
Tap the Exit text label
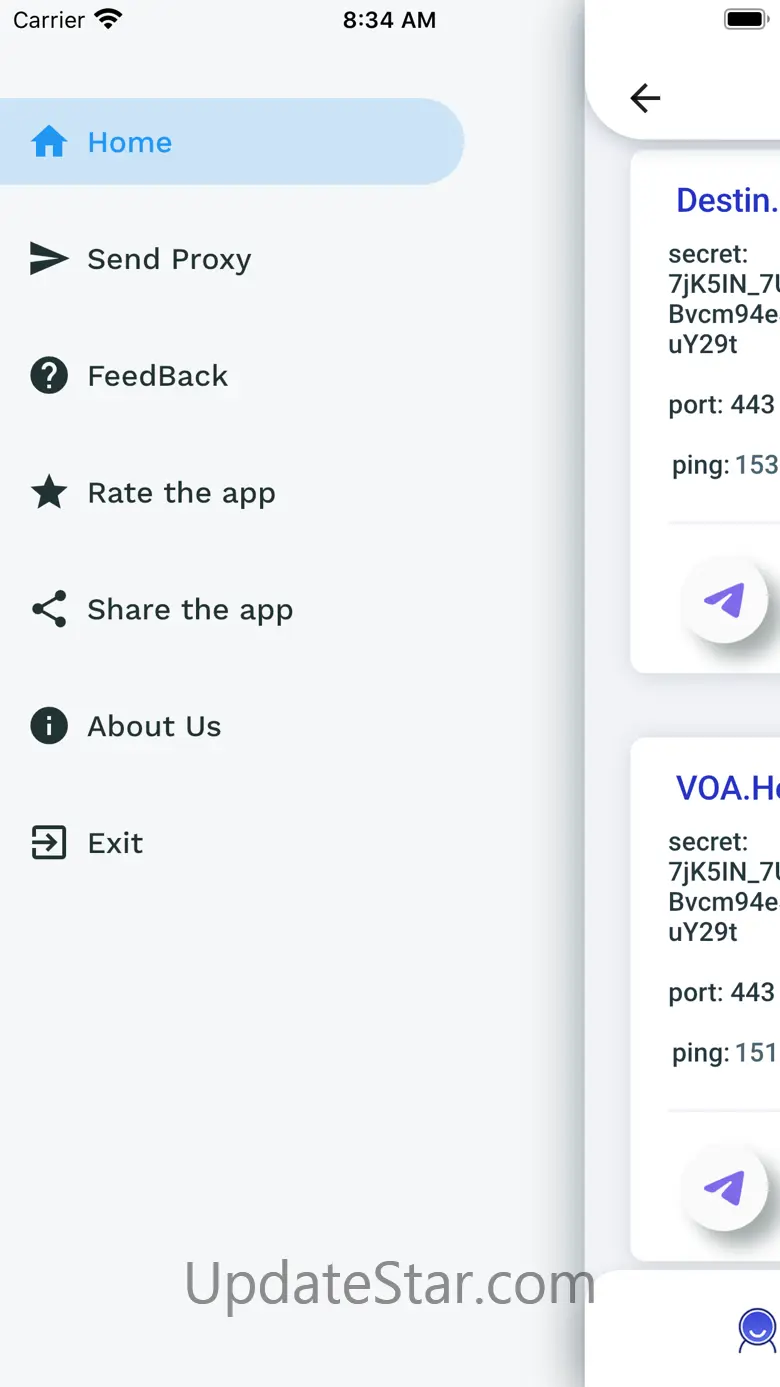pos(115,843)
